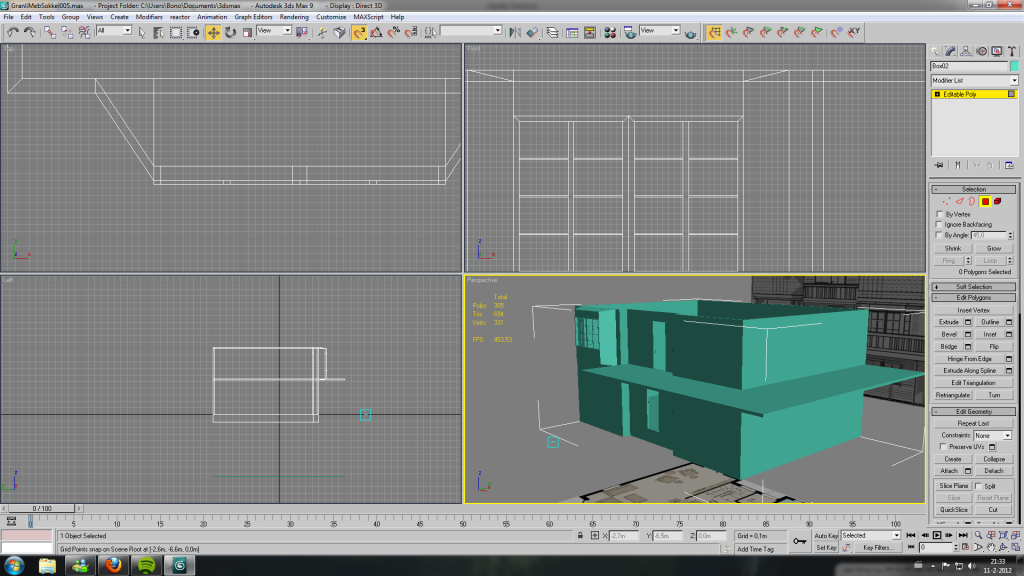This screenshot has height=576, width=1024.
Task: Tick the Ignore Backfacing checkbox
Action: pos(939,225)
